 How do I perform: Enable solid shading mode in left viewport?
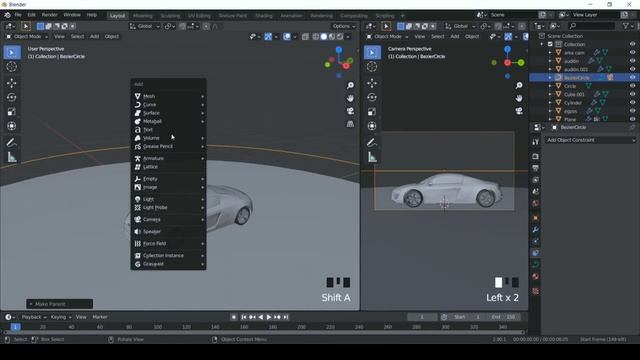click(324, 37)
